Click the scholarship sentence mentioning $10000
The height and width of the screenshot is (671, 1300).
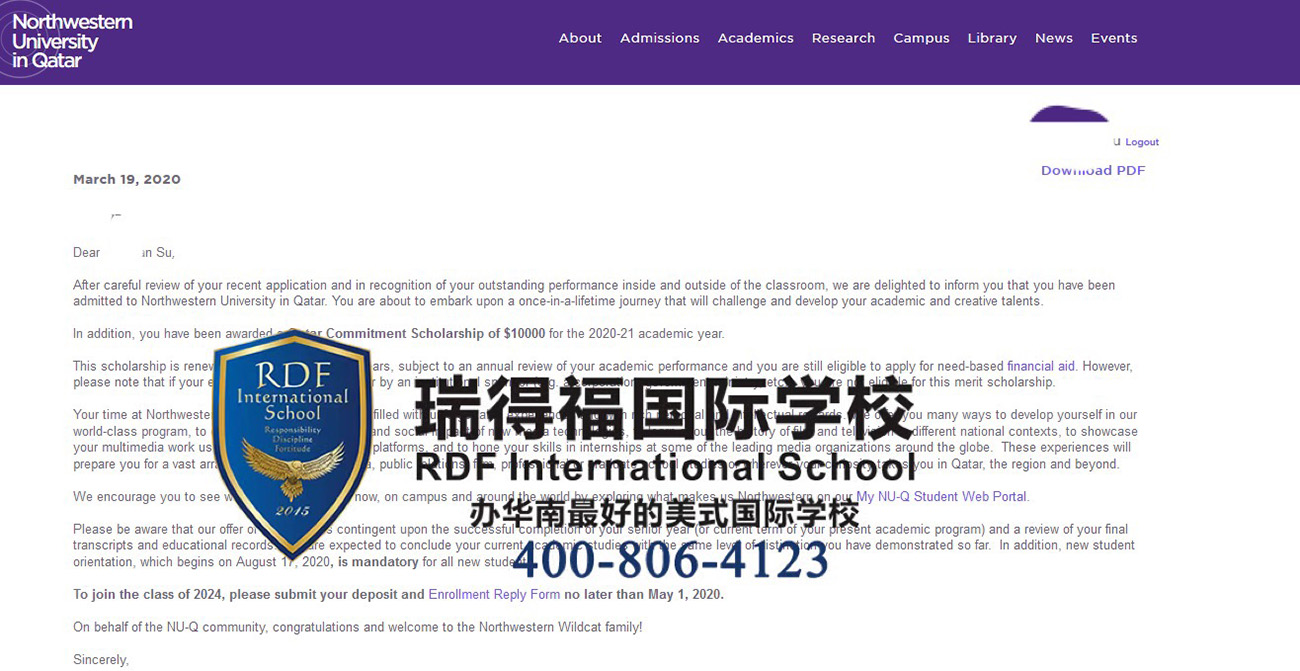398,333
